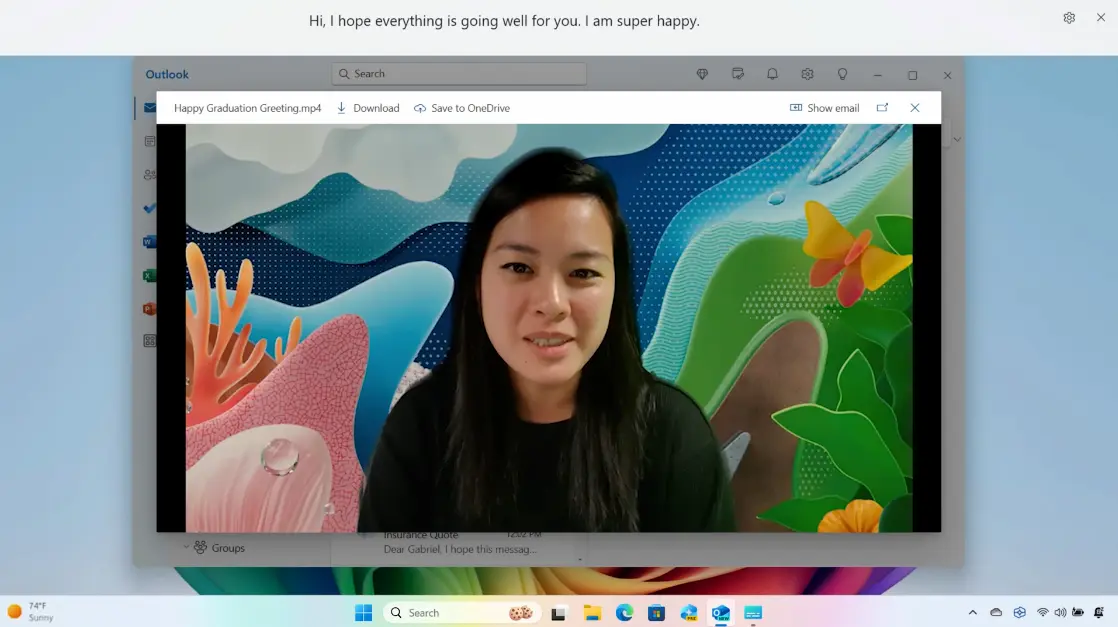The height and width of the screenshot is (627, 1118).
Task: Open the Excel app in sidebar
Action: tap(149, 275)
